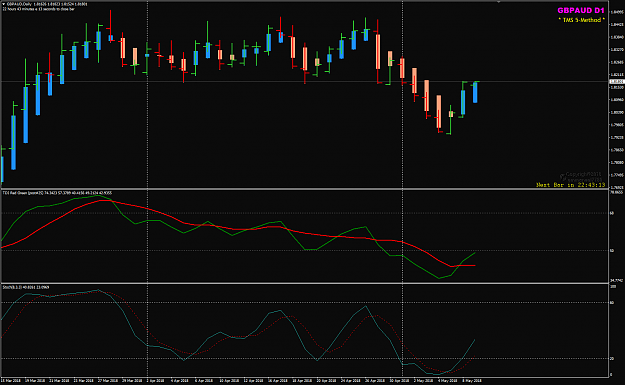Click the 16 Apr 2018 date label
This screenshot has width=625, height=385.
pos(277,381)
